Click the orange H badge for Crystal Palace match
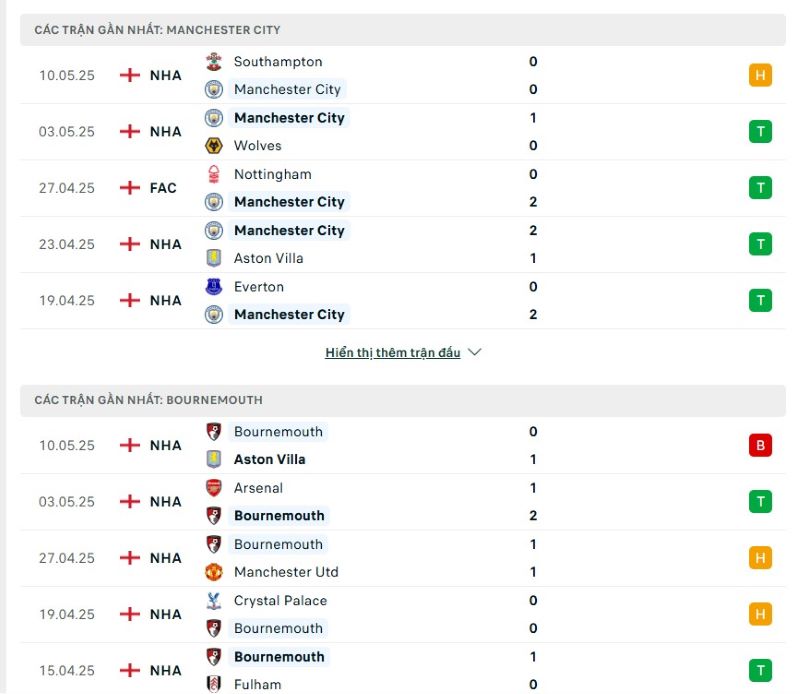The height and width of the screenshot is (694, 800). 760,614
